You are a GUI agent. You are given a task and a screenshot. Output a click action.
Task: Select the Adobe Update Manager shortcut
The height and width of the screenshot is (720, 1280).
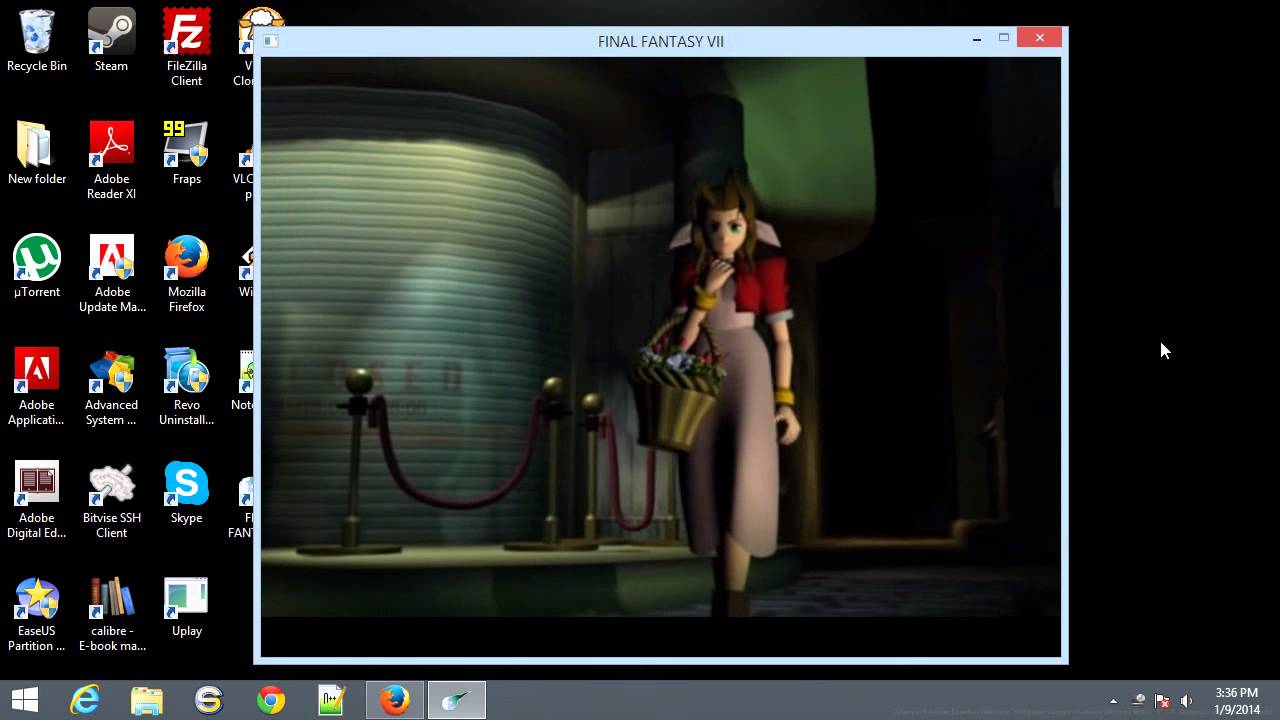click(x=111, y=274)
